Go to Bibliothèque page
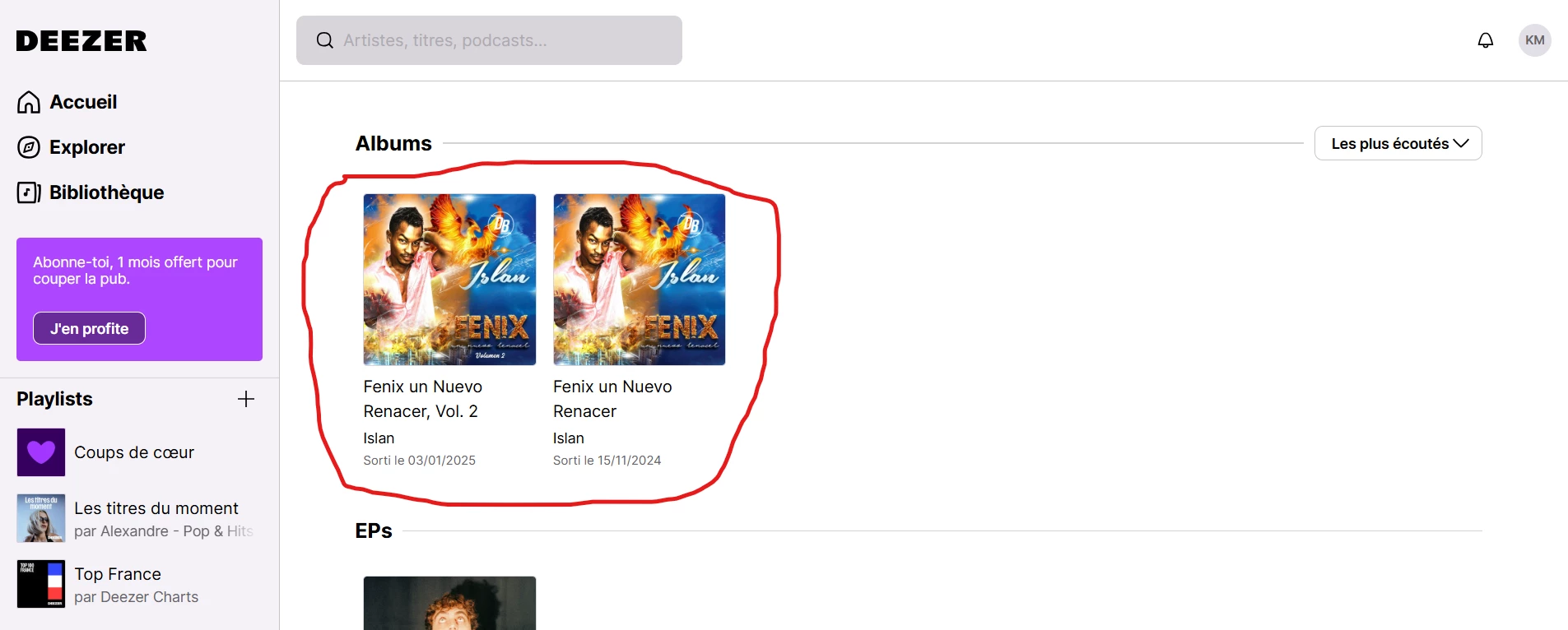Screen dimensions: 1568x630 [107, 192]
